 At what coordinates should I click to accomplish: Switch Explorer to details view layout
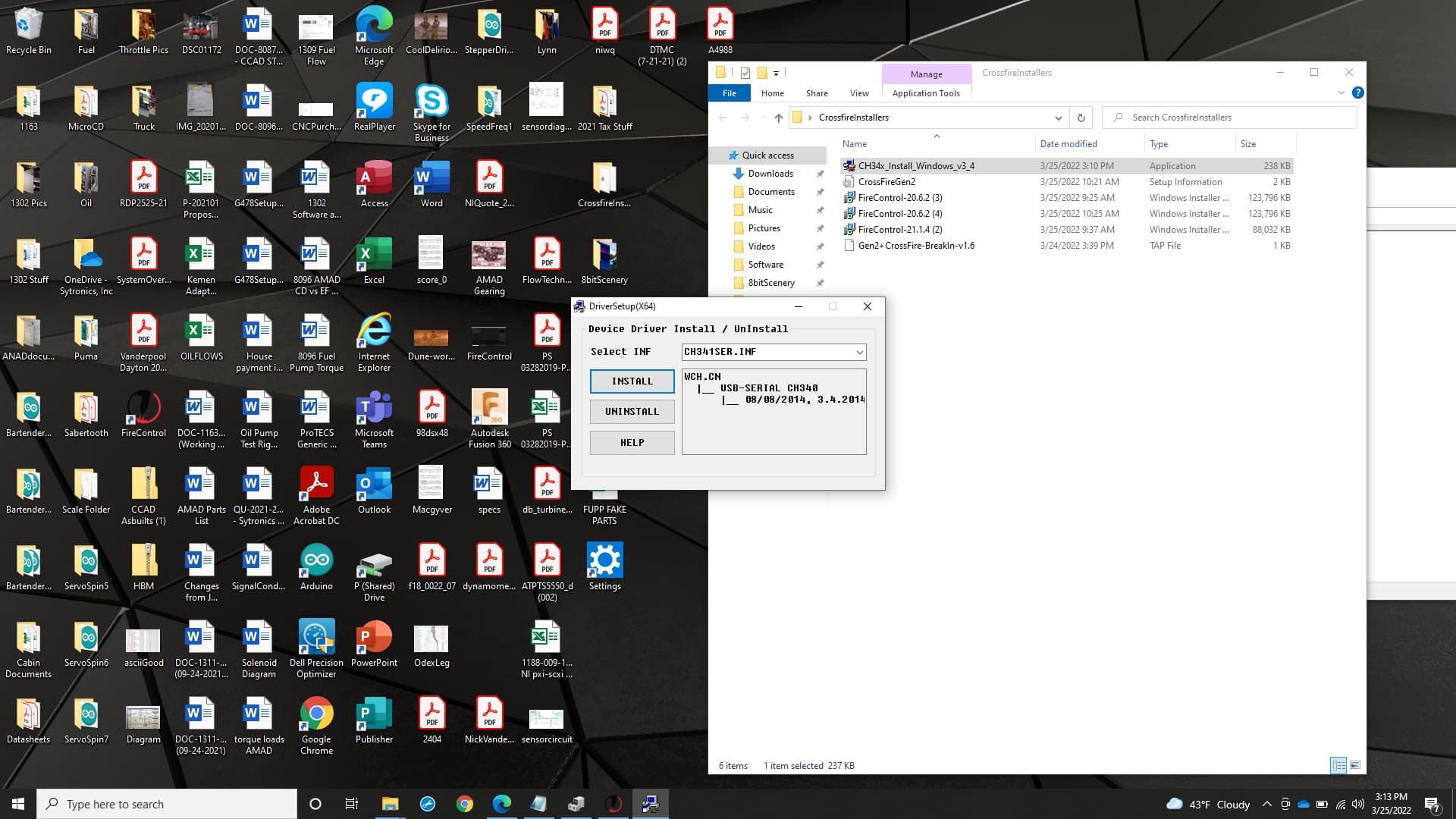[1338, 765]
